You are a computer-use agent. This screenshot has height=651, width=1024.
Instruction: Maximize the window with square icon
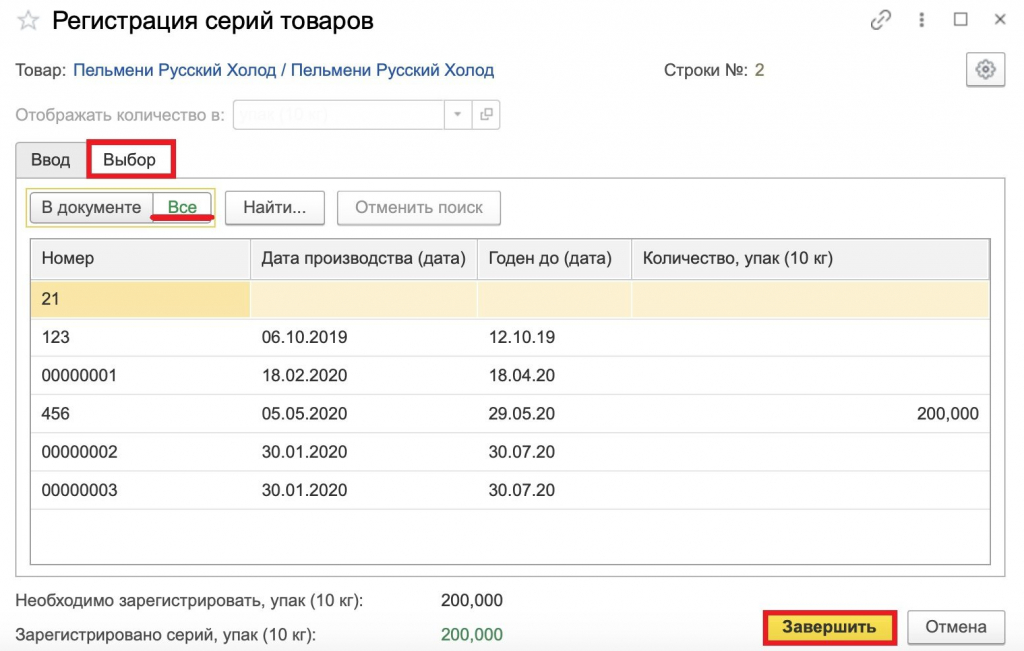(961, 20)
